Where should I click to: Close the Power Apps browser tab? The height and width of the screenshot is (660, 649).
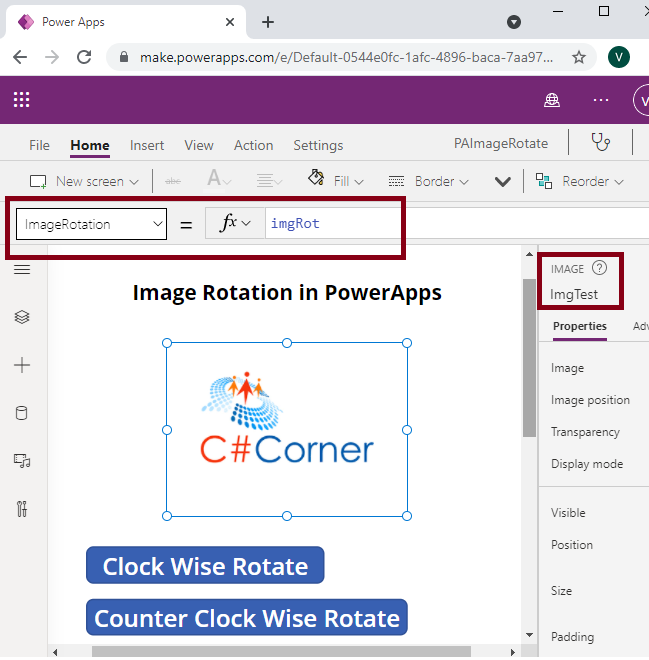230,22
